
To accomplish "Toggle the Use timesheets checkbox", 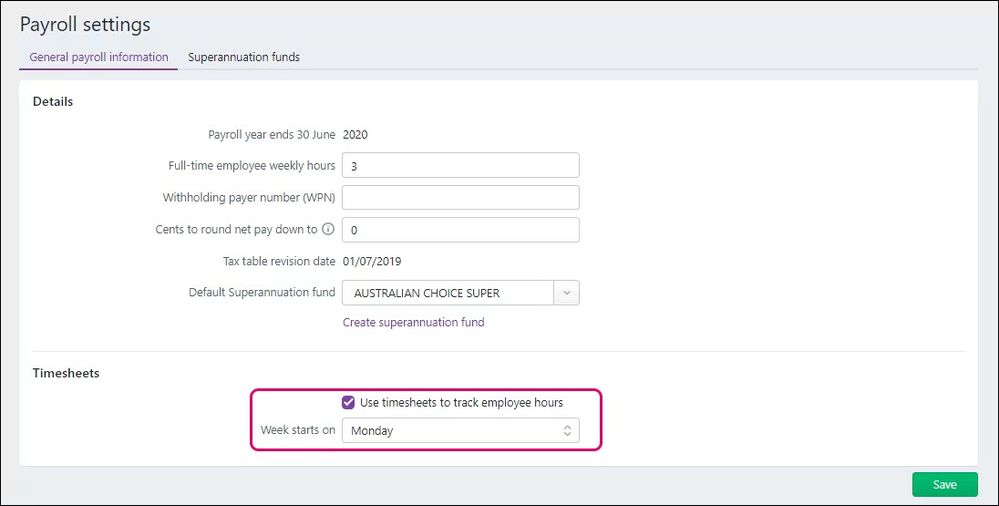I will coord(348,402).
